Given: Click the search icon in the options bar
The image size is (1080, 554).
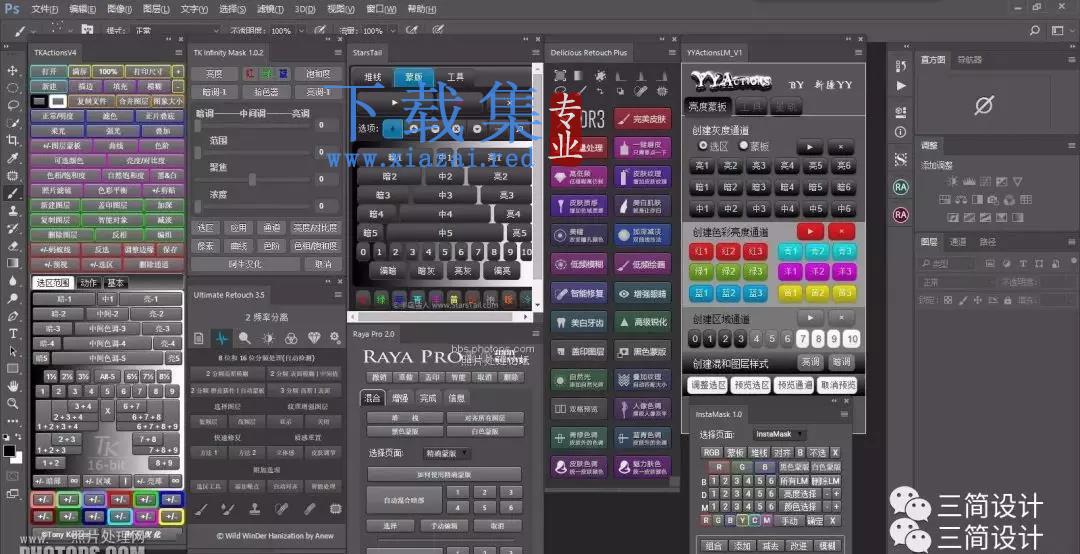Looking at the screenshot, I should click(x=1035, y=31).
